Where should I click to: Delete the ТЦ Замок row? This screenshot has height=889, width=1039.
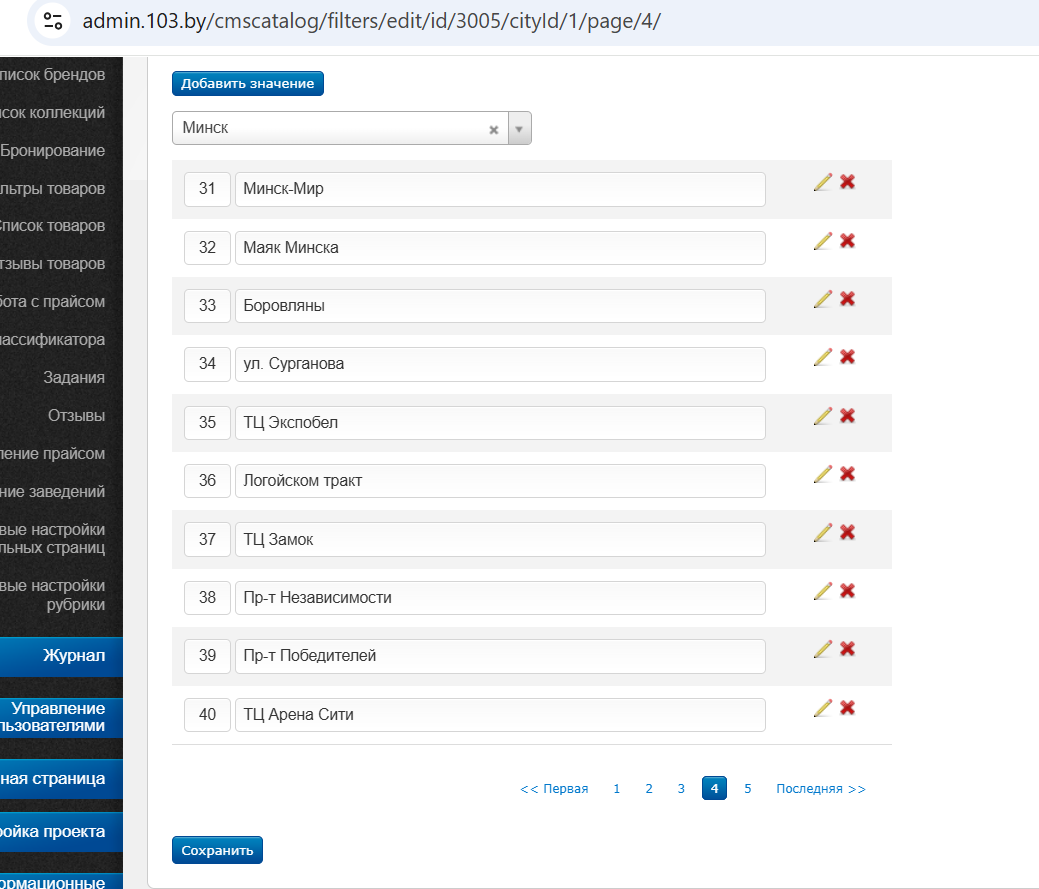(848, 533)
